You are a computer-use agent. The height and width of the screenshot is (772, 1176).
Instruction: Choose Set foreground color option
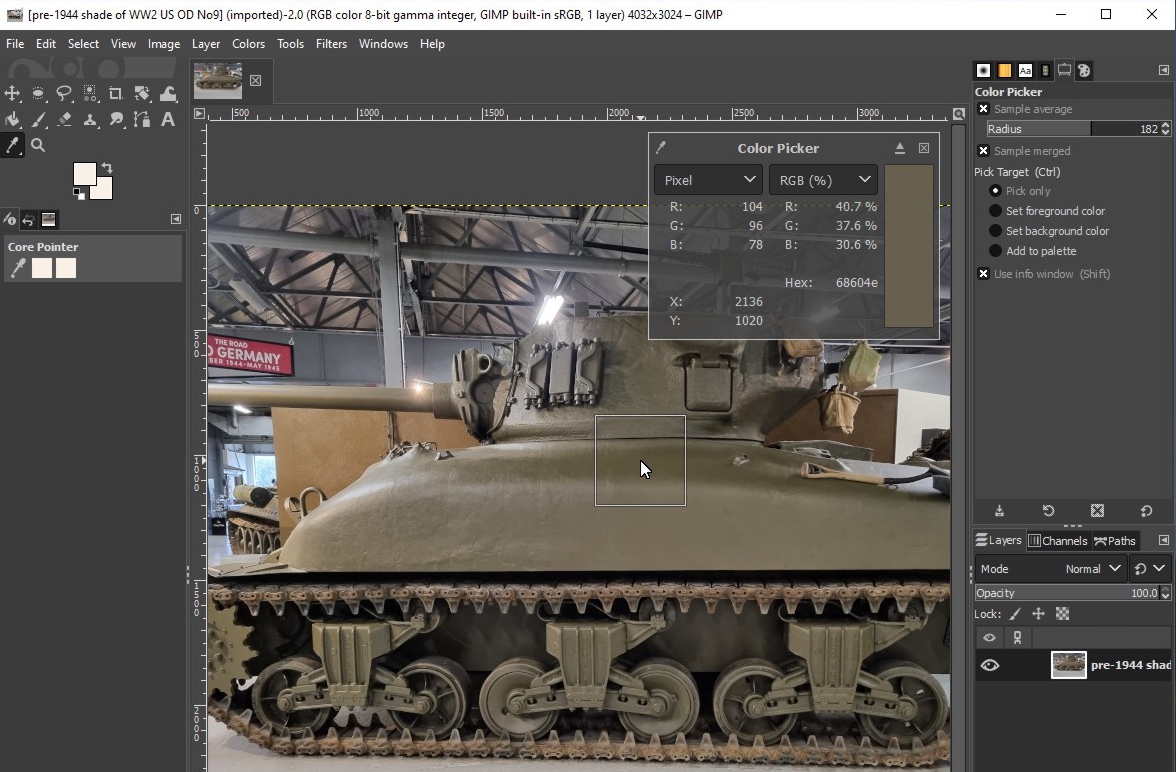point(995,211)
